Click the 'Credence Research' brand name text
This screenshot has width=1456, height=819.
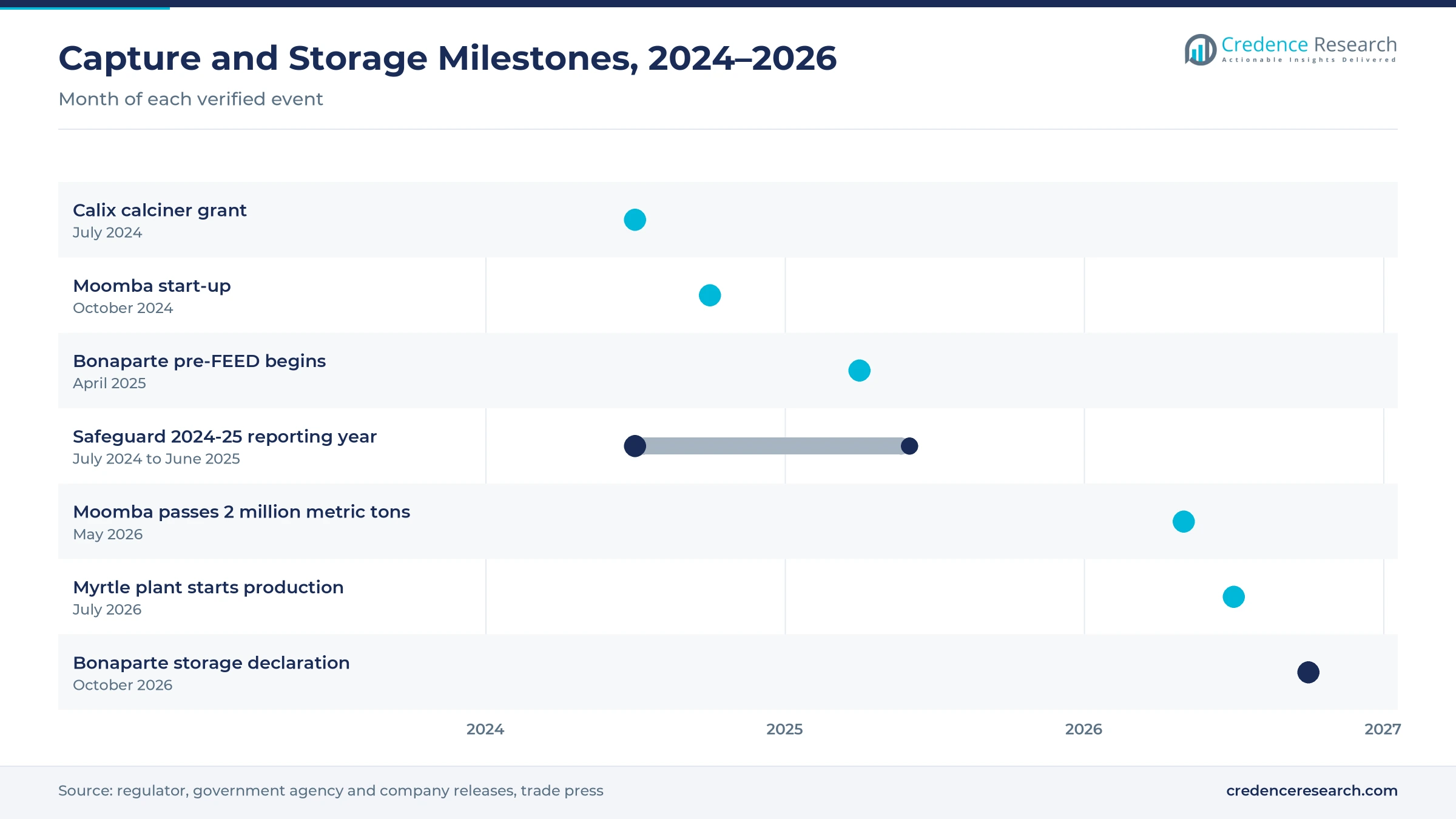(x=1309, y=44)
